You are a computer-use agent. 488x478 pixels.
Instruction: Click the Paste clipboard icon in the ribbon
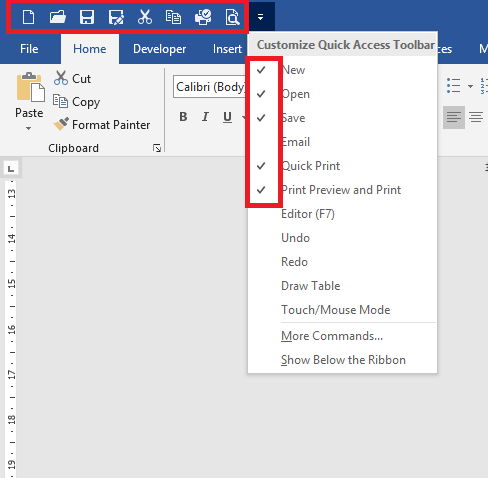pos(30,87)
